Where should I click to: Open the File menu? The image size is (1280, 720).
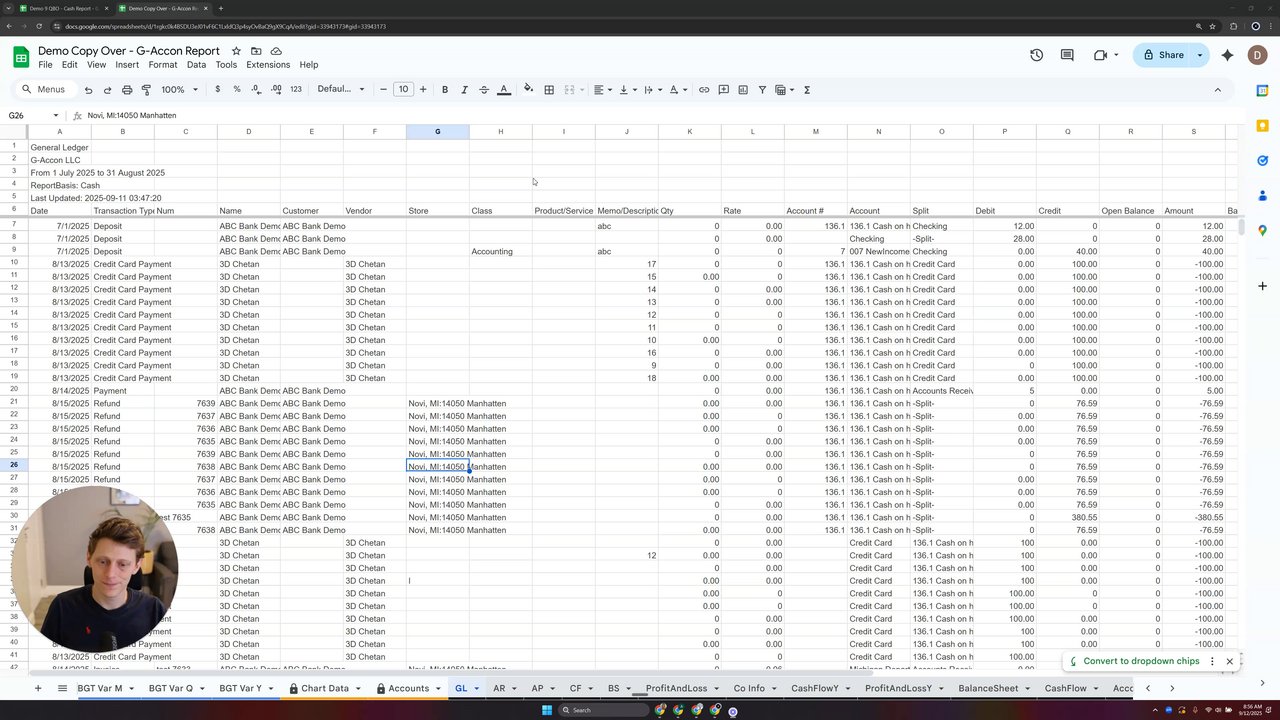(45, 65)
